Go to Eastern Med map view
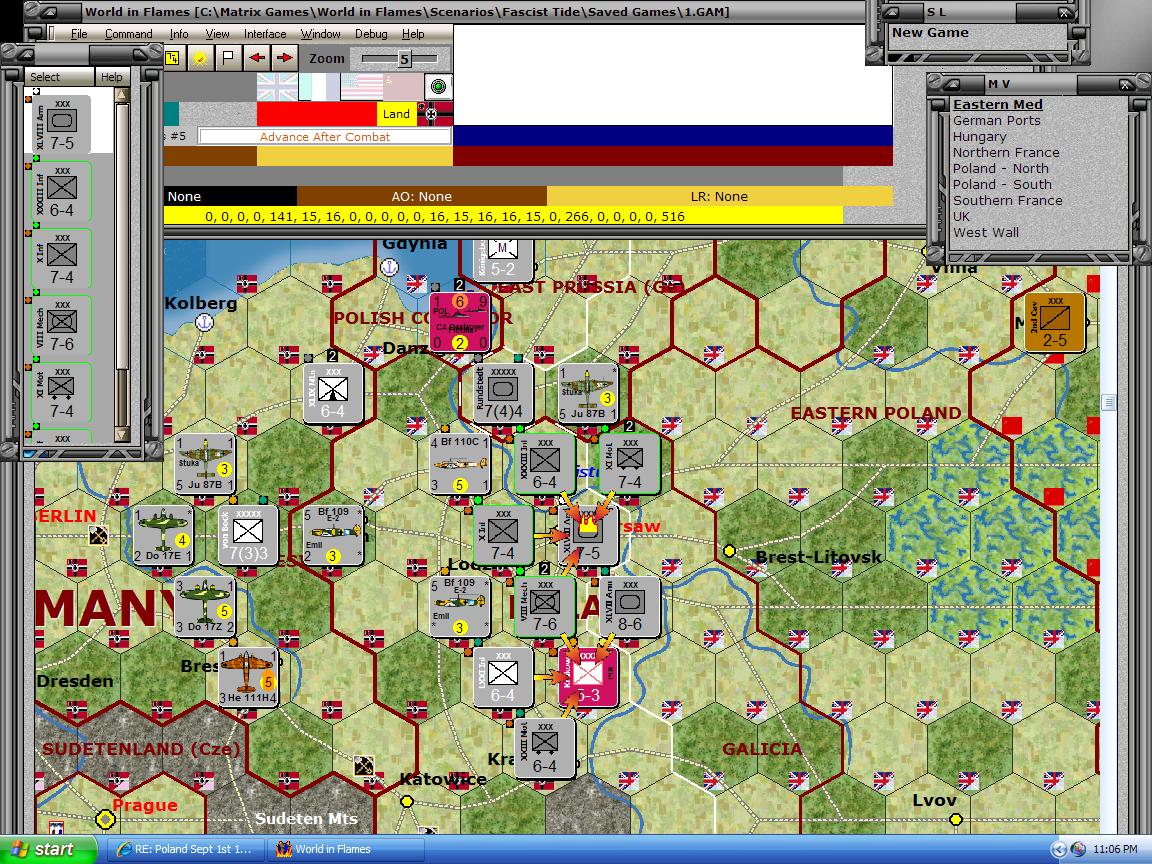1152x864 pixels. coord(998,104)
